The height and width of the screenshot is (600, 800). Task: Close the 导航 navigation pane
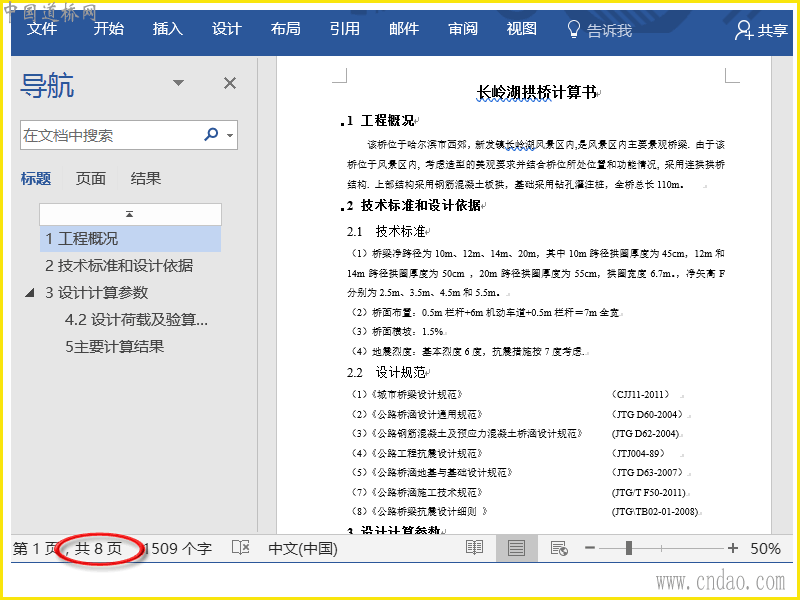pos(230,83)
